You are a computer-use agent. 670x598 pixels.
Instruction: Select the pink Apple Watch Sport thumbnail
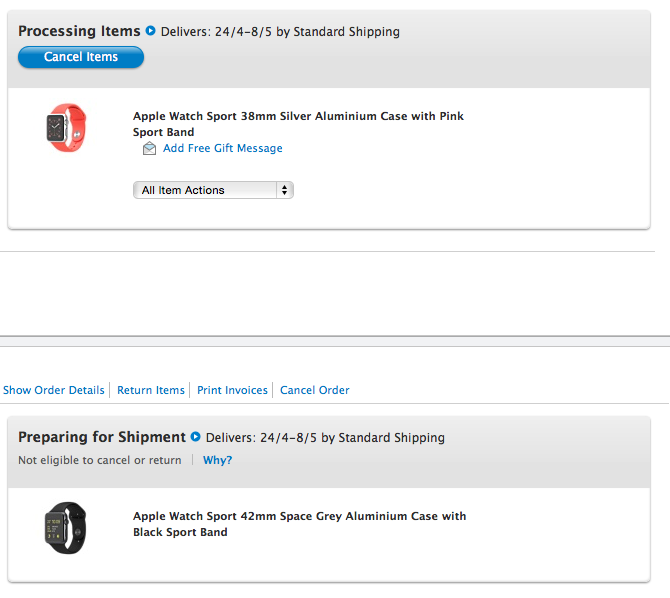pos(66,127)
